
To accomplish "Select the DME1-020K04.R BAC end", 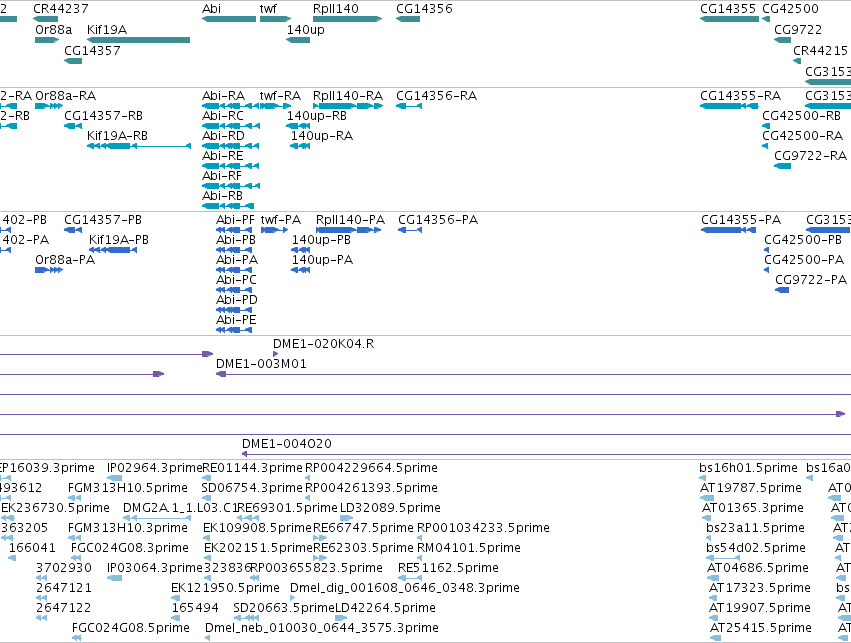I will pos(276,354).
